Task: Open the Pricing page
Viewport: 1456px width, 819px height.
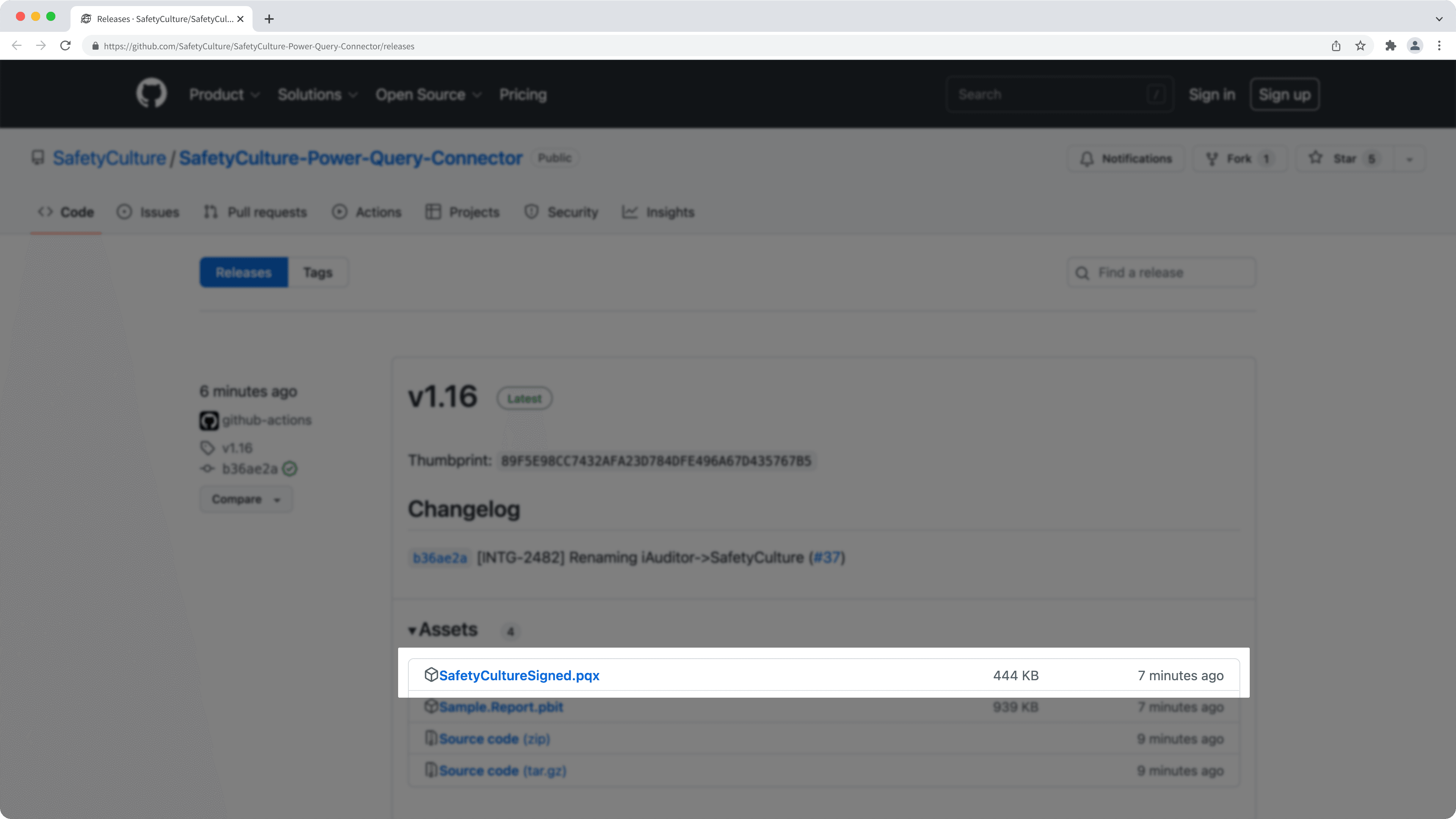Action: tap(523, 94)
